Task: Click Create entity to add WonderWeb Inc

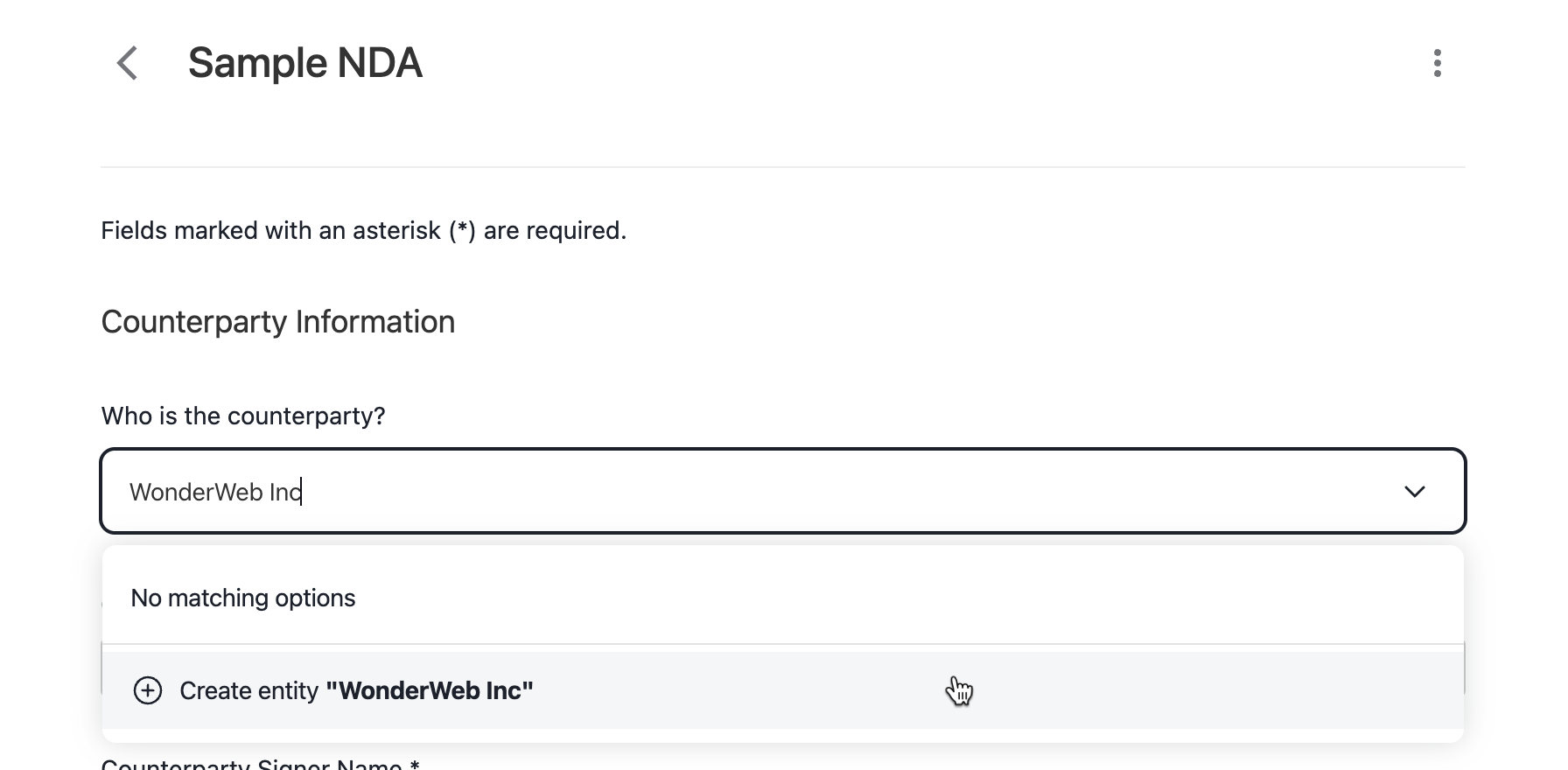Action: click(355, 690)
